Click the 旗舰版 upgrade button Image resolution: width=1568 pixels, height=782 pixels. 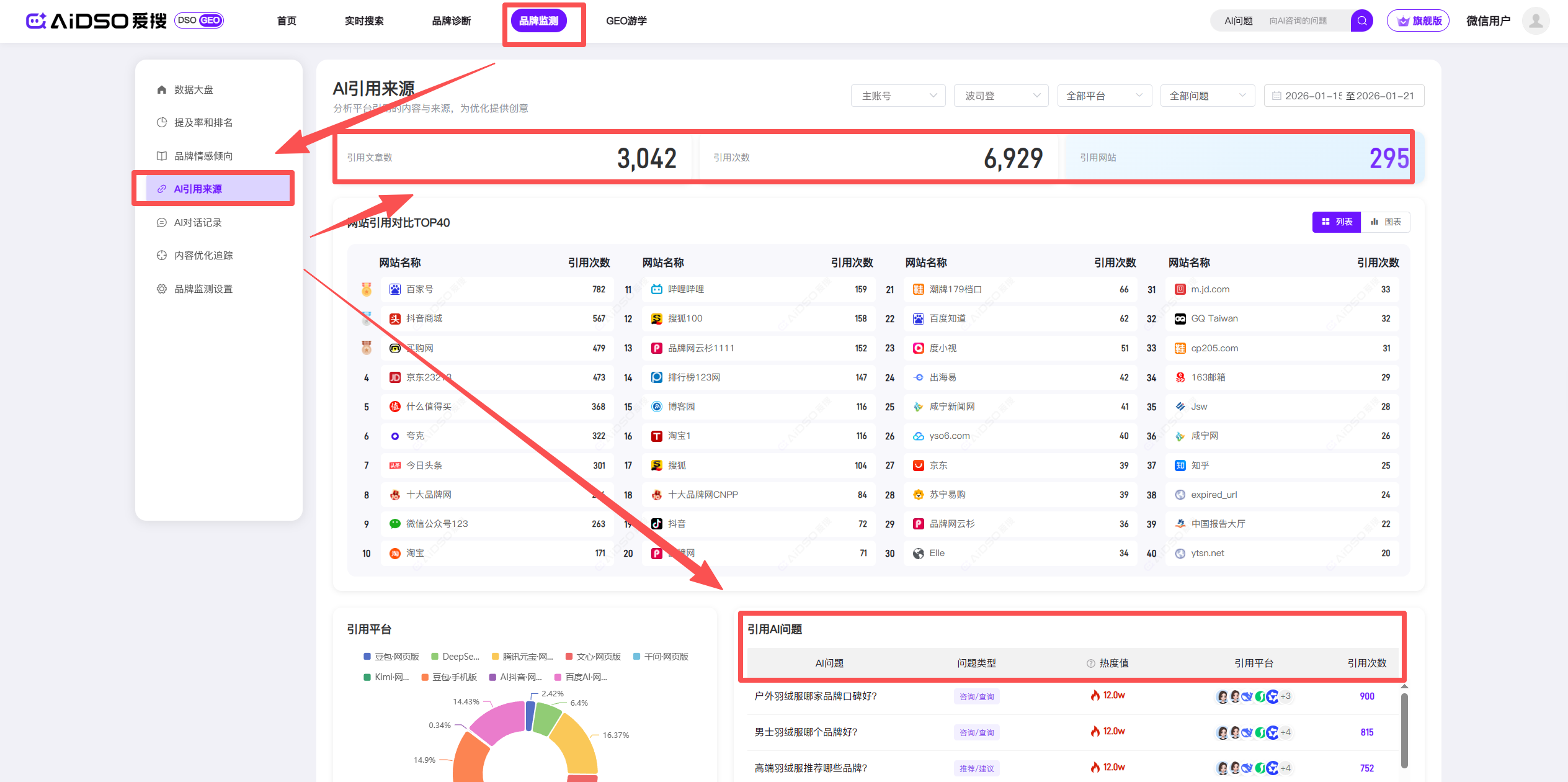point(1418,20)
